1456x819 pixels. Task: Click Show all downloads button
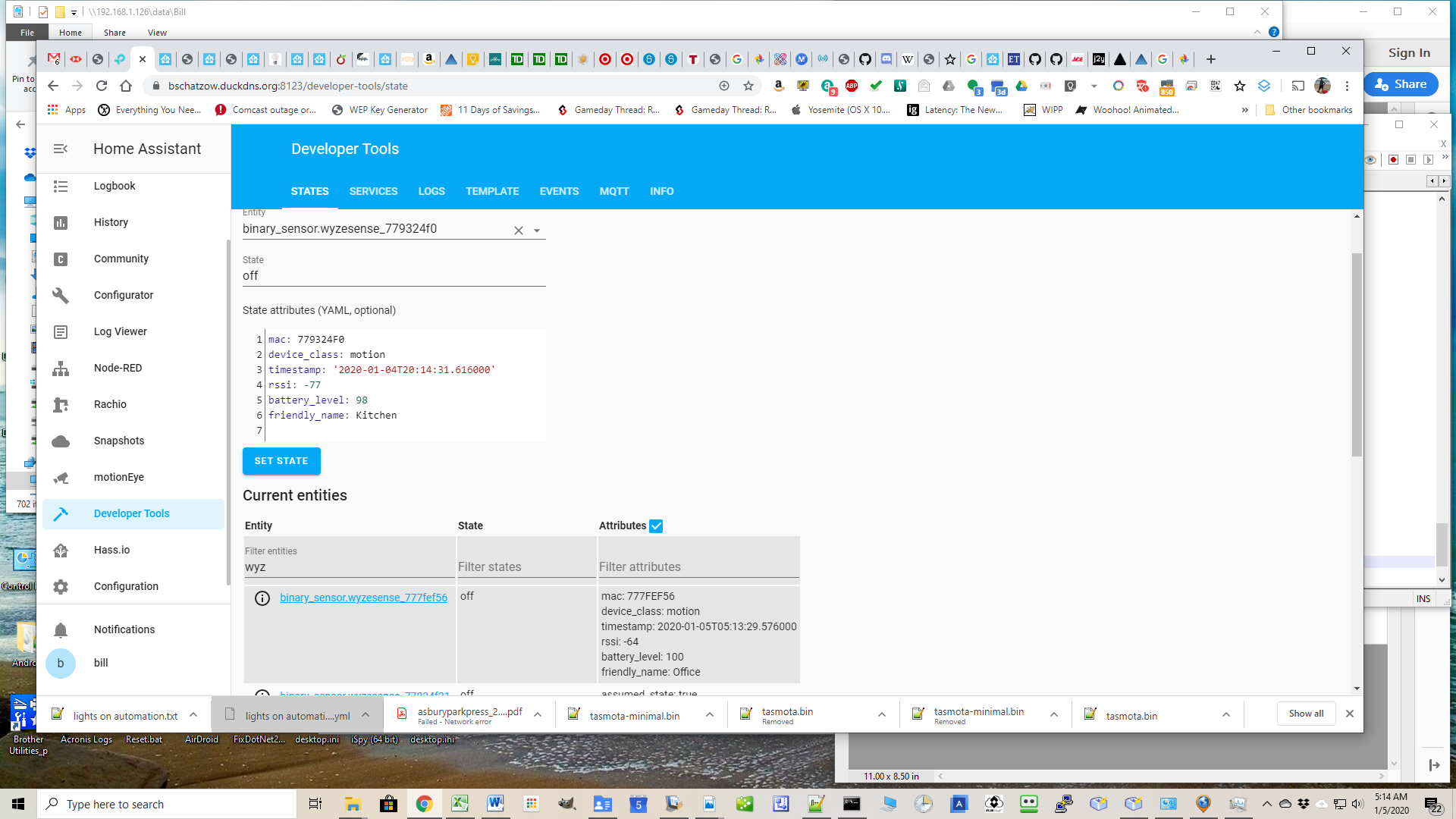click(1306, 714)
